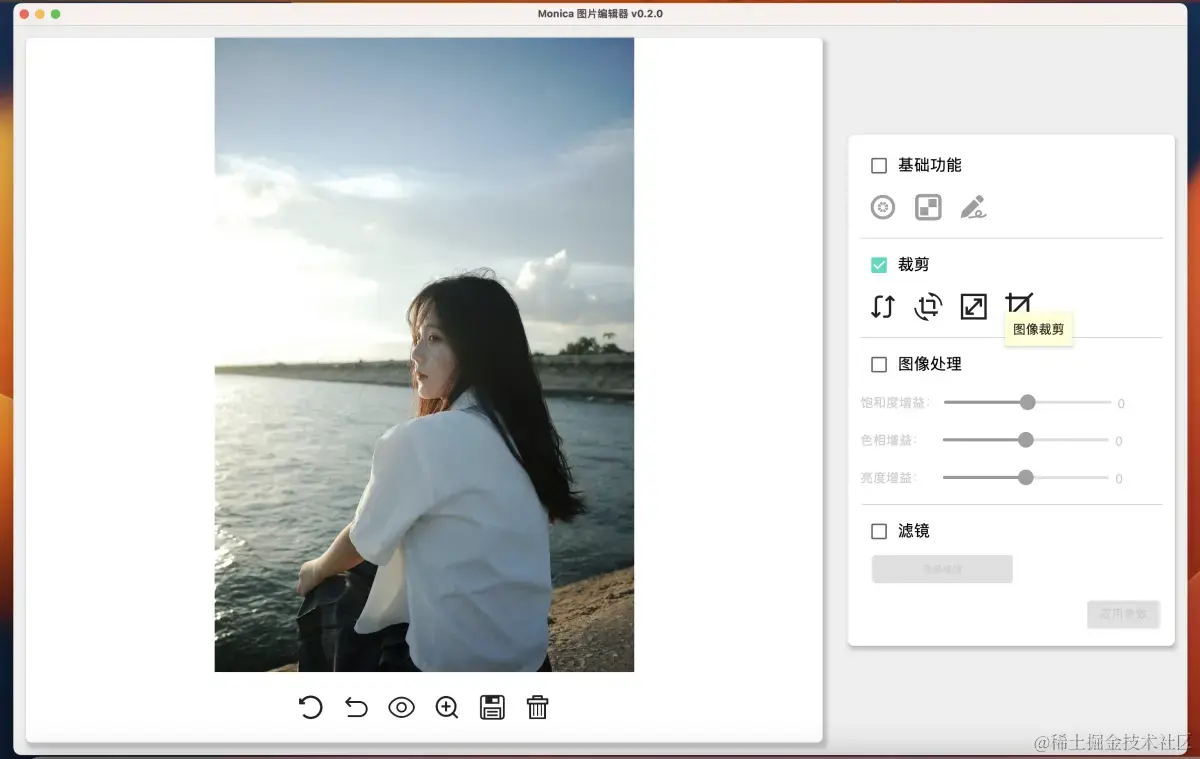The width and height of the screenshot is (1200, 759).
Task: Choose the doodle pen drawing icon
Action: click(973, 207)
